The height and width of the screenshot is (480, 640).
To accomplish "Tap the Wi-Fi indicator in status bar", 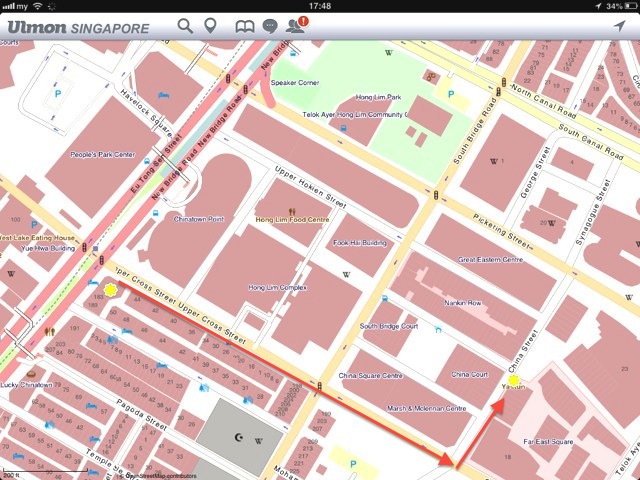I will [38, 6].
